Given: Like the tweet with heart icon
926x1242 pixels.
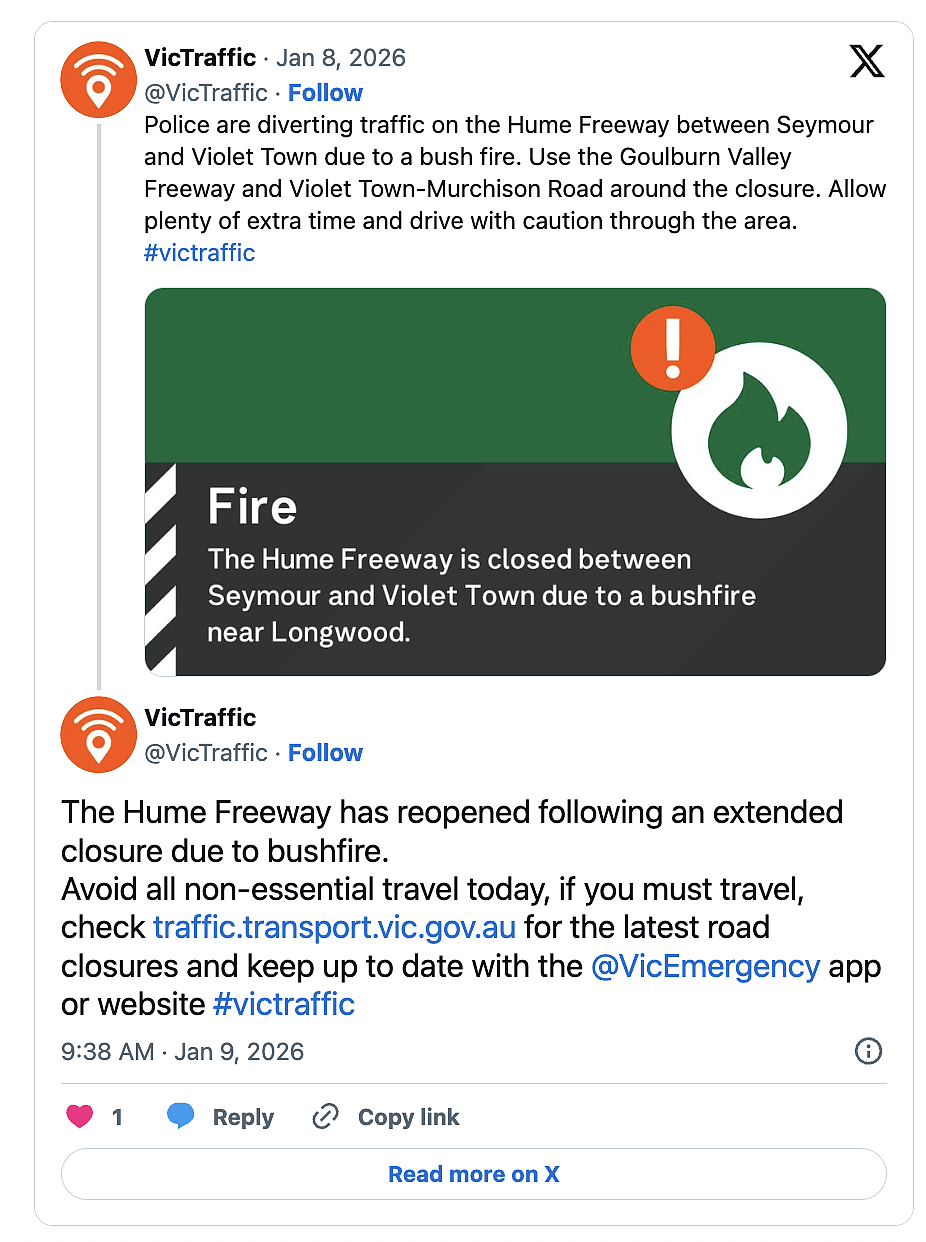Looking at the screenshot, I should click(79, 1117).
